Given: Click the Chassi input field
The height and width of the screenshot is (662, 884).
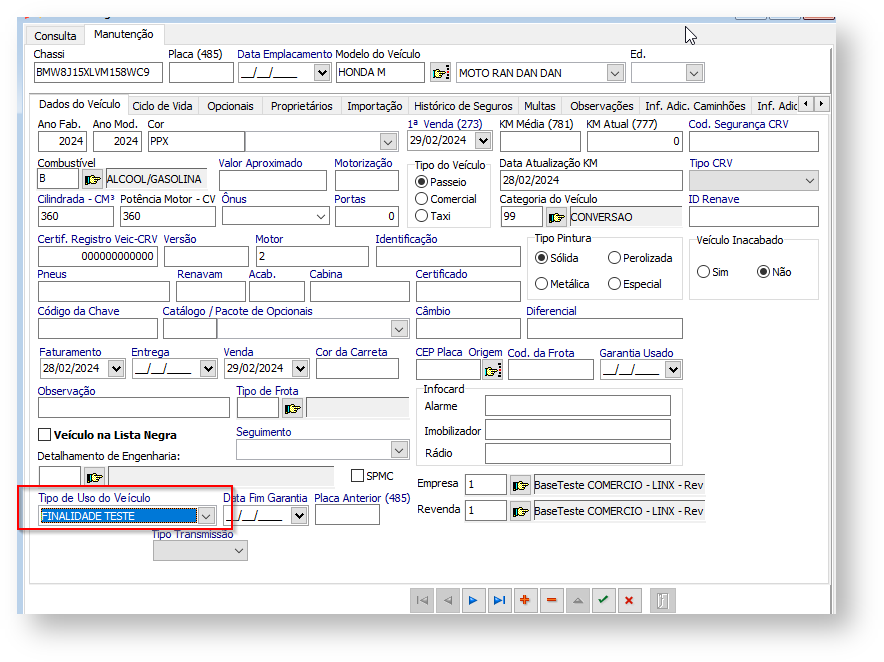Looking at the screenshot, I should click(x=97, y=73).
